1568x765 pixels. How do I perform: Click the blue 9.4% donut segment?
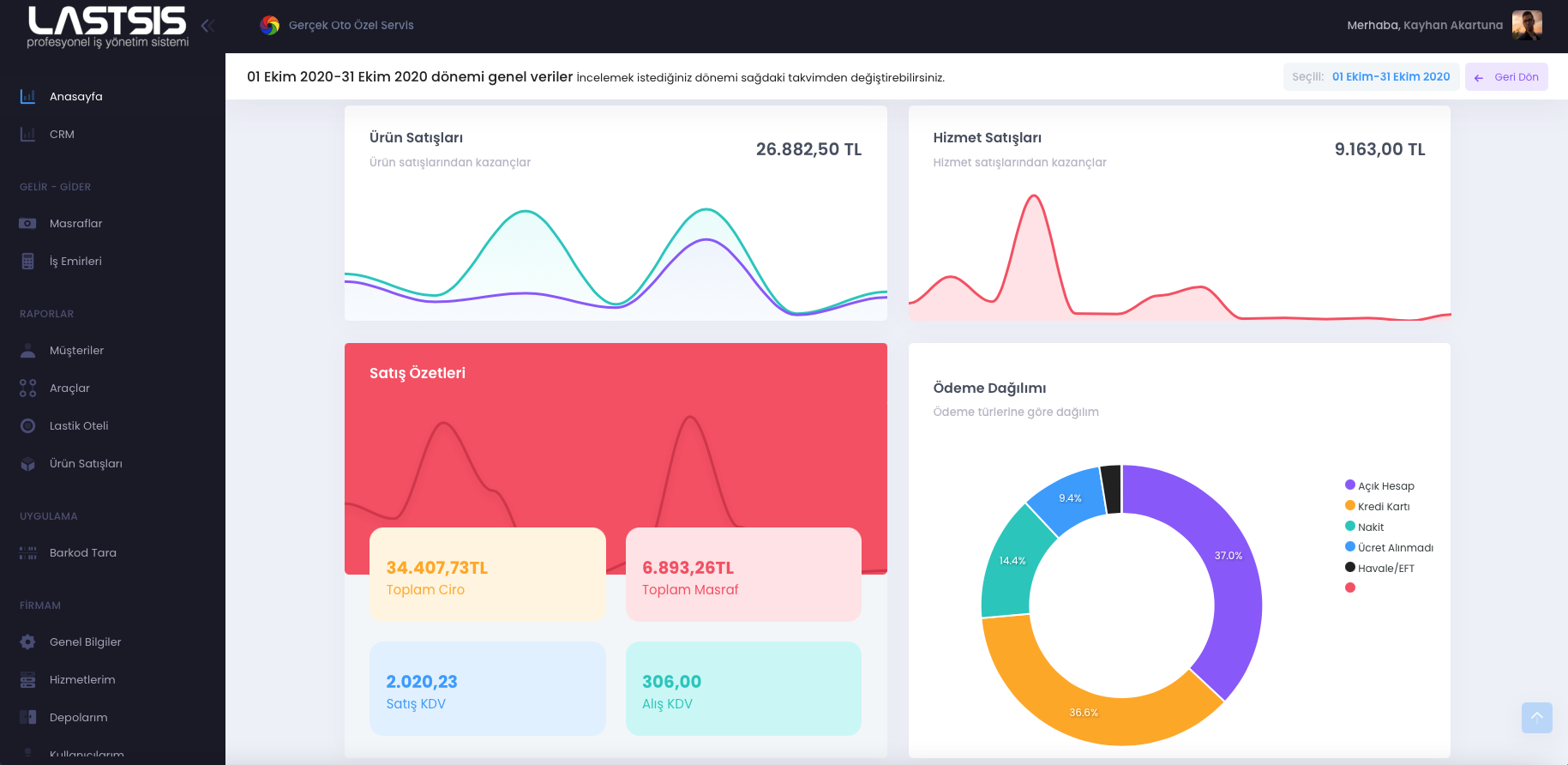(x=1071, y=497)
